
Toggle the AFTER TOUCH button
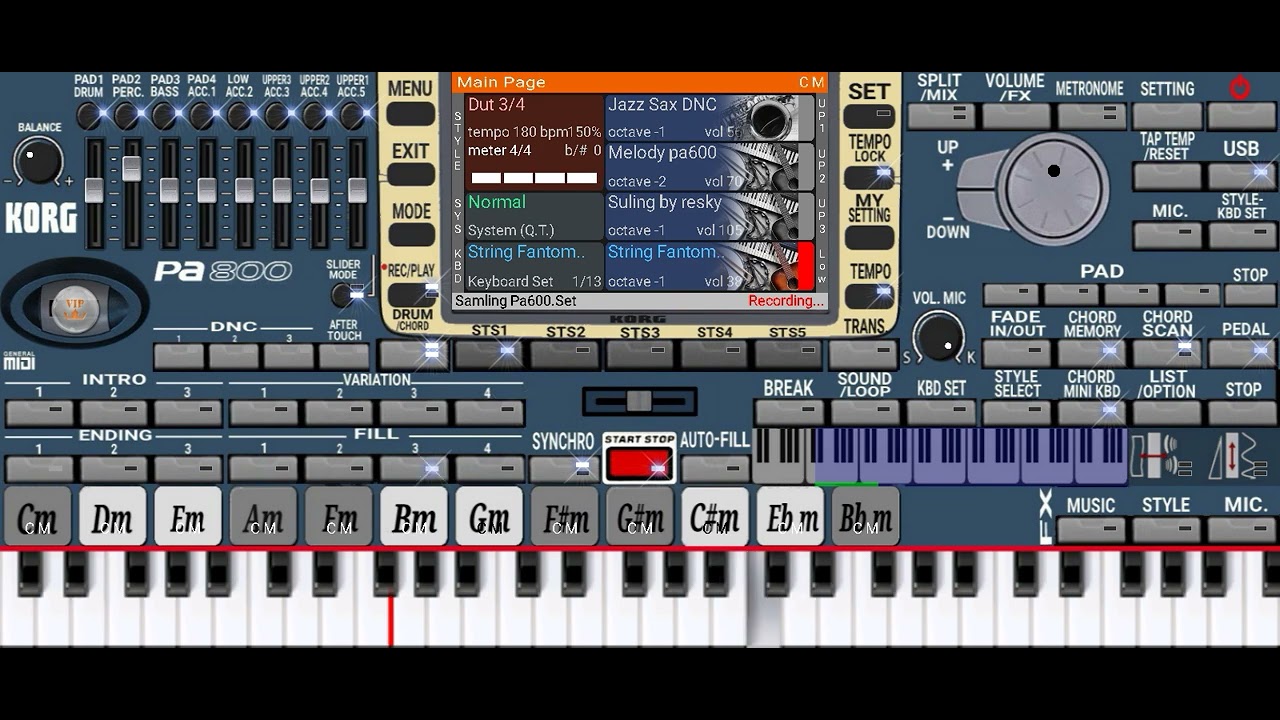coord(344,355)
